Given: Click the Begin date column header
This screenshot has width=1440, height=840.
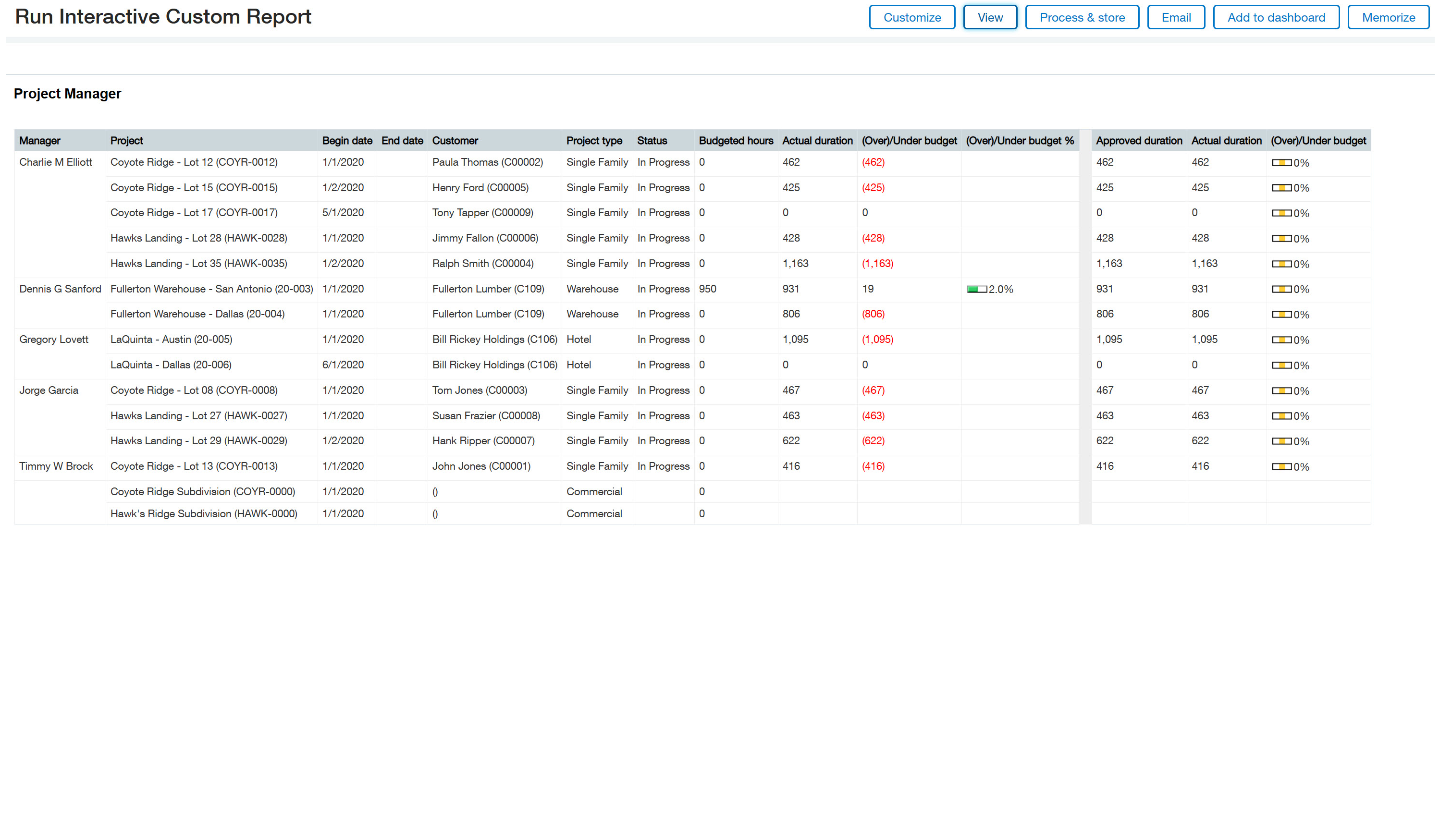Looking at the screenshot, I should tap(347, 140).
